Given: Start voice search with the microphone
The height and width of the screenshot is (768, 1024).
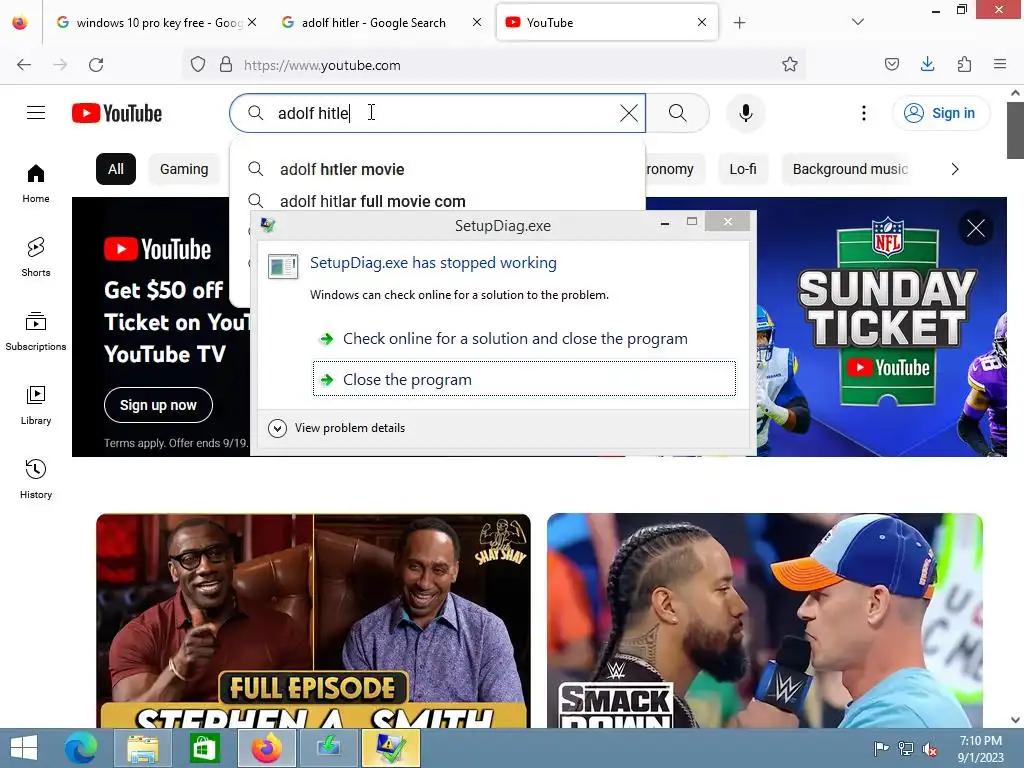Looking at the screenshot, I should tap(745, 113).
